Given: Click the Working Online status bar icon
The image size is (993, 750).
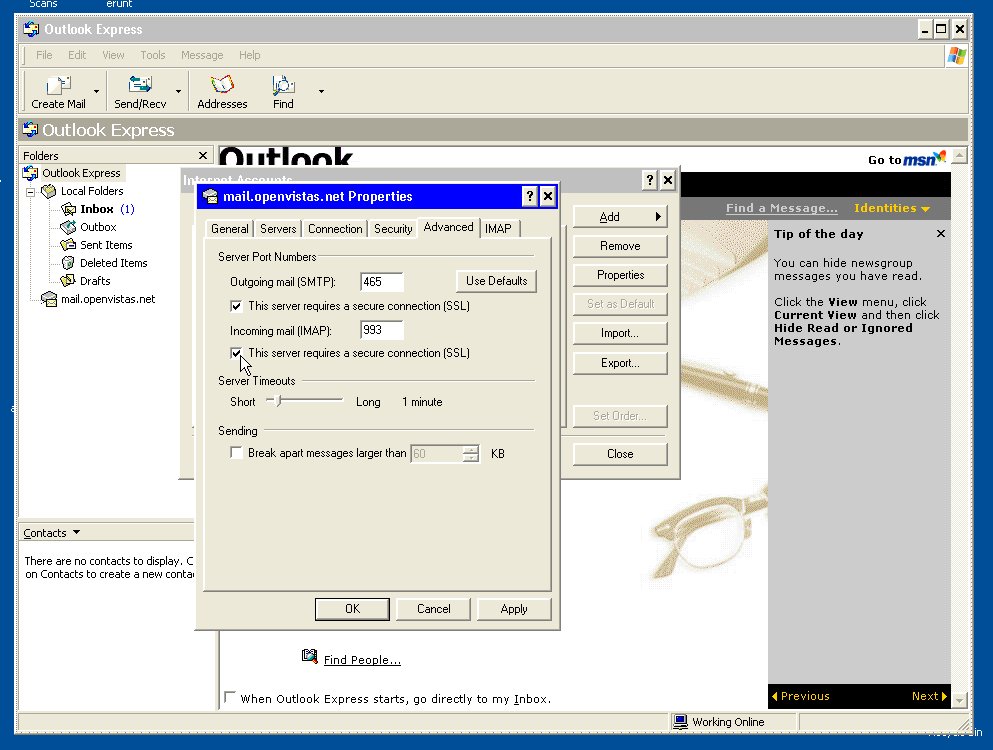Looking at the screenshot, I should [681, 722].
